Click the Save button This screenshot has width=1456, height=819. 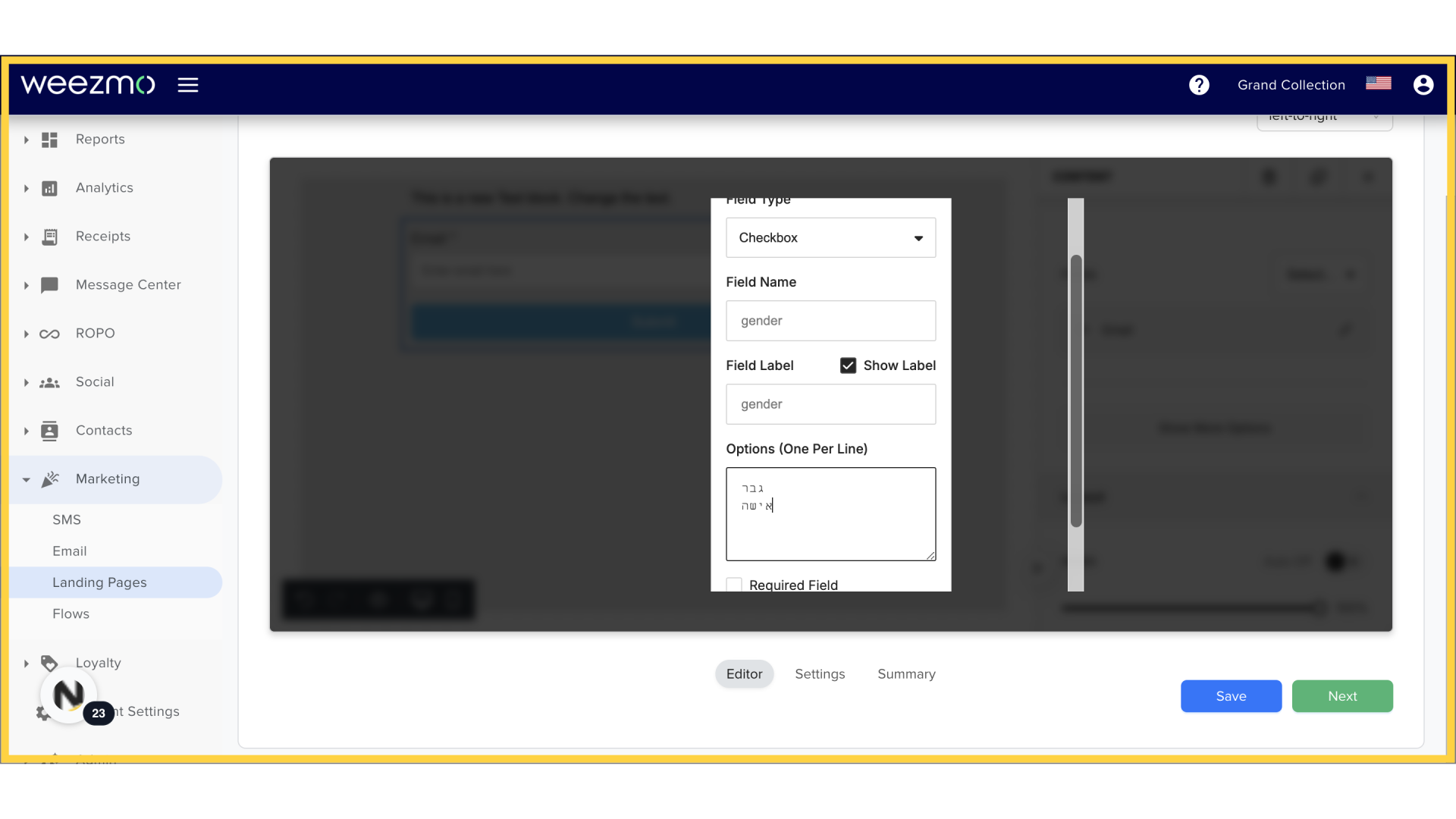pos(1231,696)
